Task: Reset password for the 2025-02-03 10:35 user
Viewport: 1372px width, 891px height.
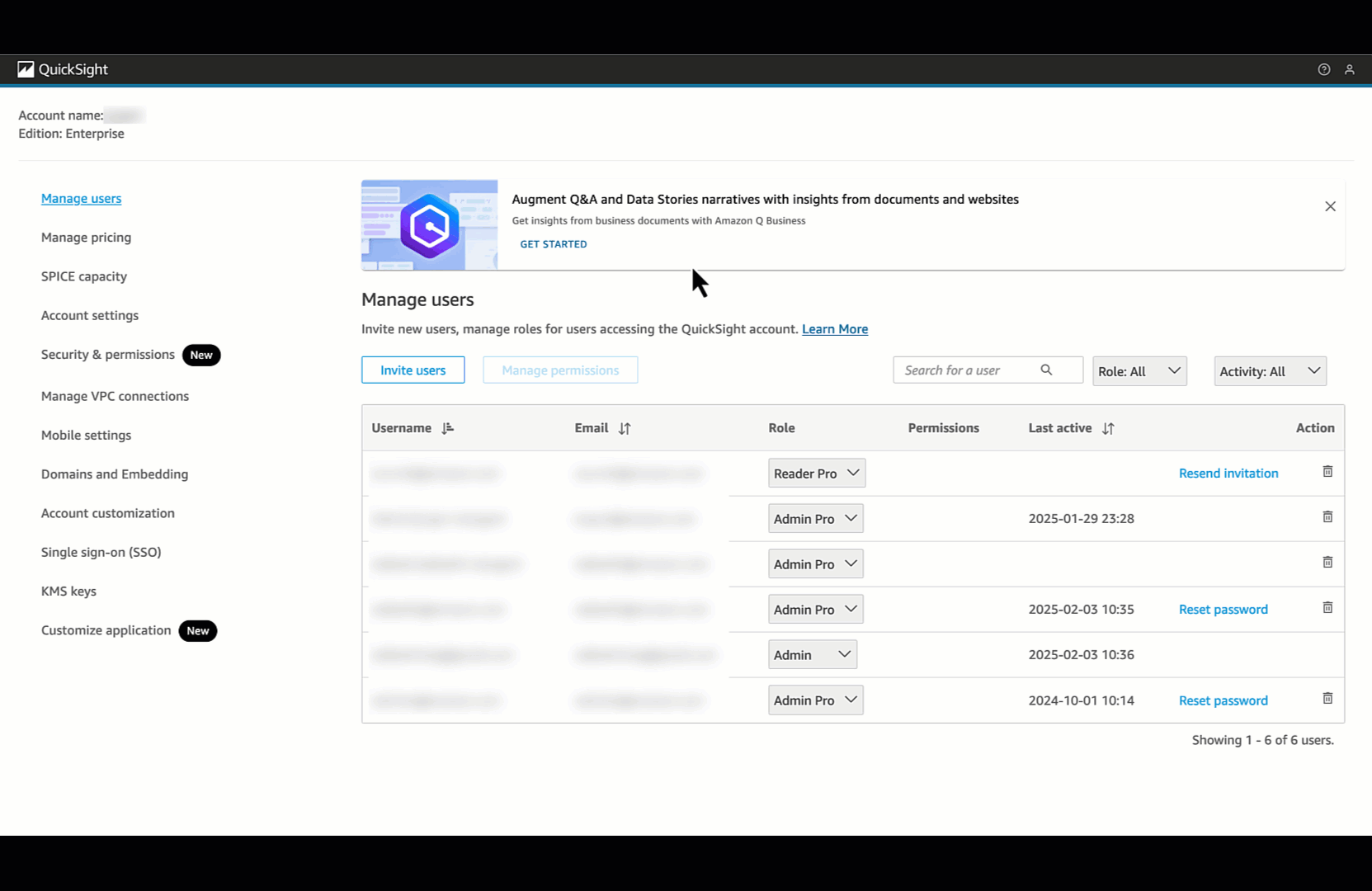Action: [x=1223, y=610]
